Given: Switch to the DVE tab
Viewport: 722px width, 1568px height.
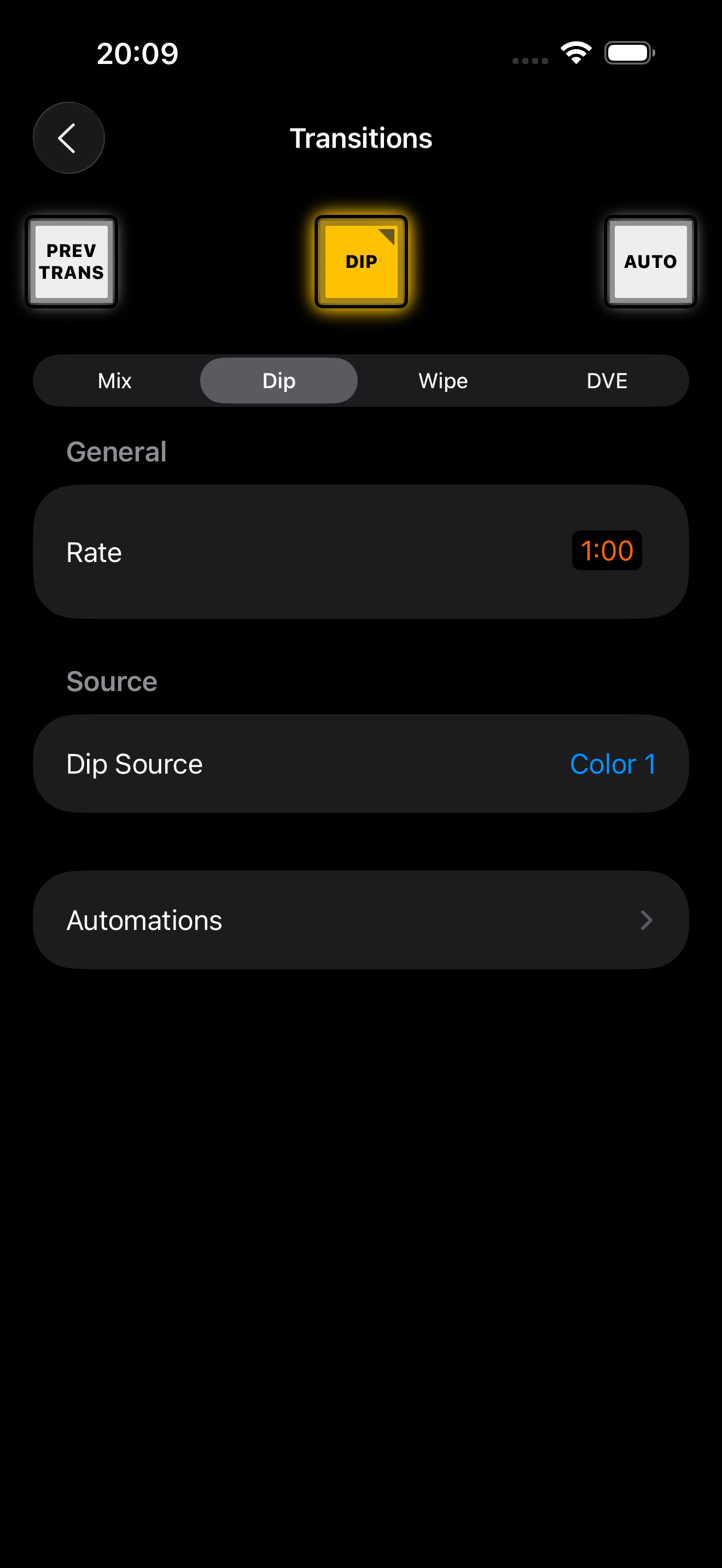Looking at the screenshot, I should tap(607, 381).
